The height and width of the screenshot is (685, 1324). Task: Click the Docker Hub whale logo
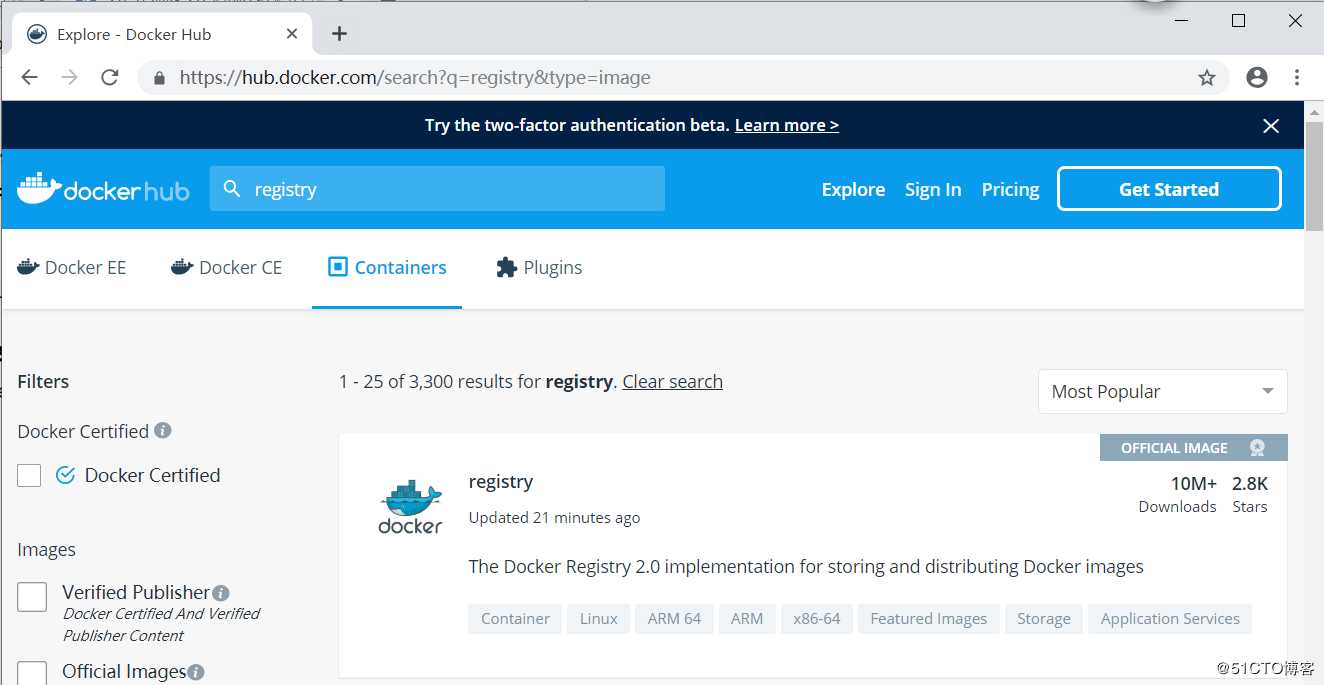[x=103, y=189]
